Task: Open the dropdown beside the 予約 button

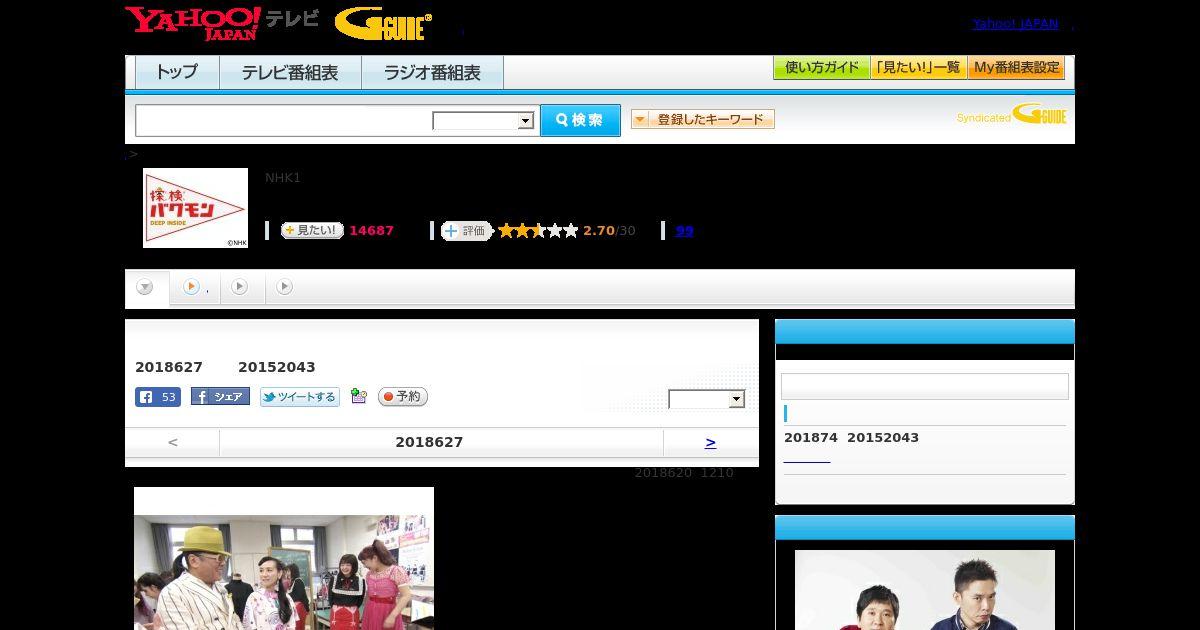Action: coord(707,399)
